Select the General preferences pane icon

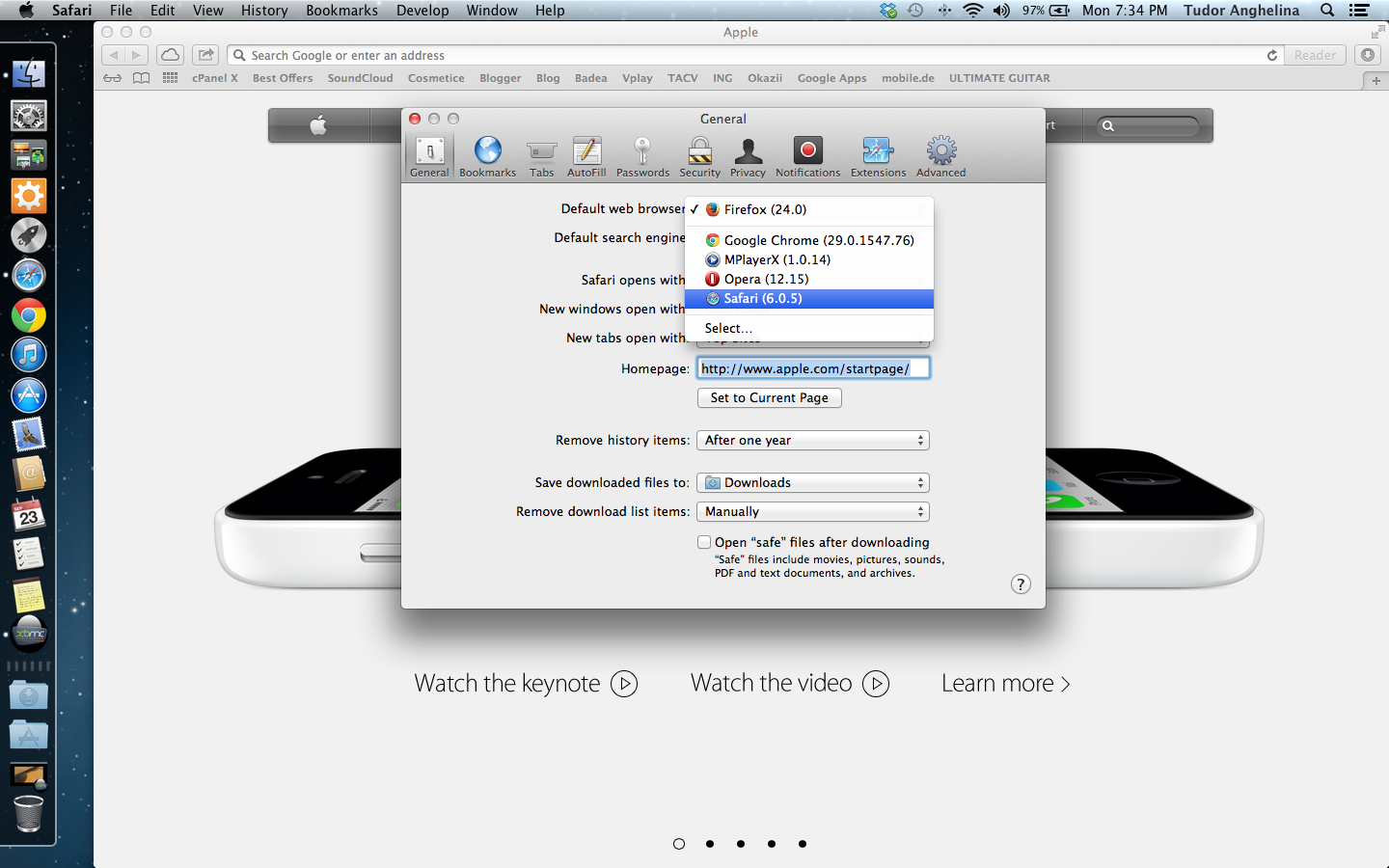click(x=429, y=157)
